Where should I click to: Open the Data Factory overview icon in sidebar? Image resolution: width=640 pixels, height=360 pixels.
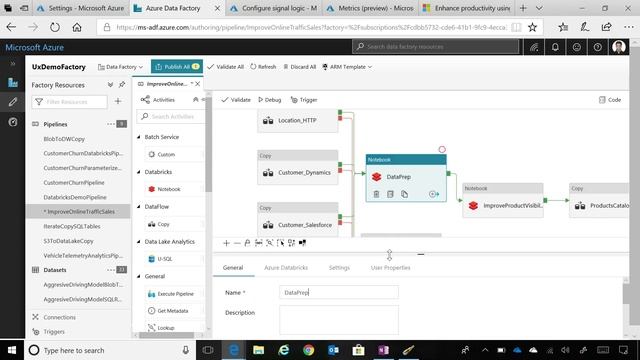pos(13,83)
